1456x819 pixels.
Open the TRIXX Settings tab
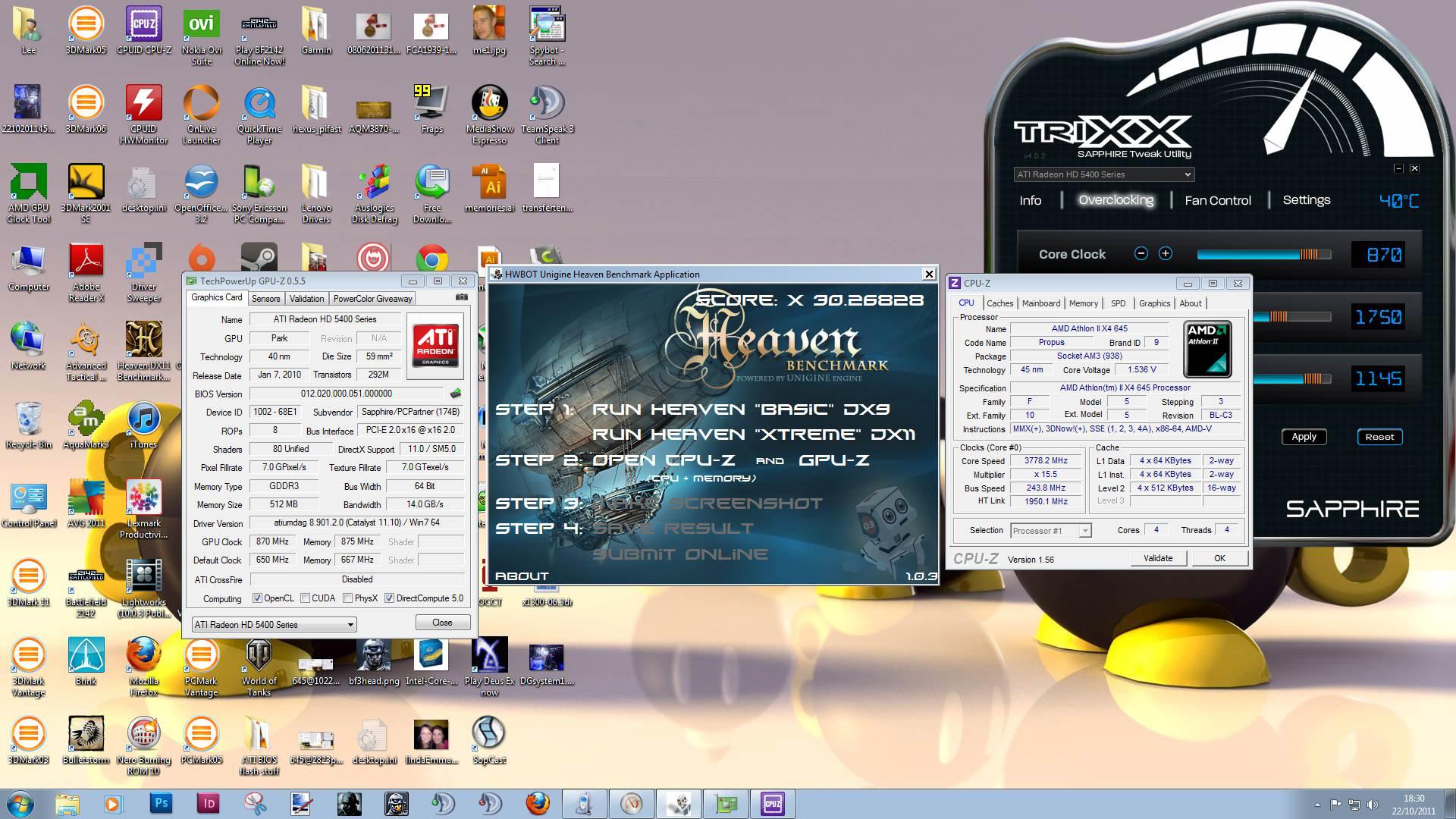[x=1306, y=200]
